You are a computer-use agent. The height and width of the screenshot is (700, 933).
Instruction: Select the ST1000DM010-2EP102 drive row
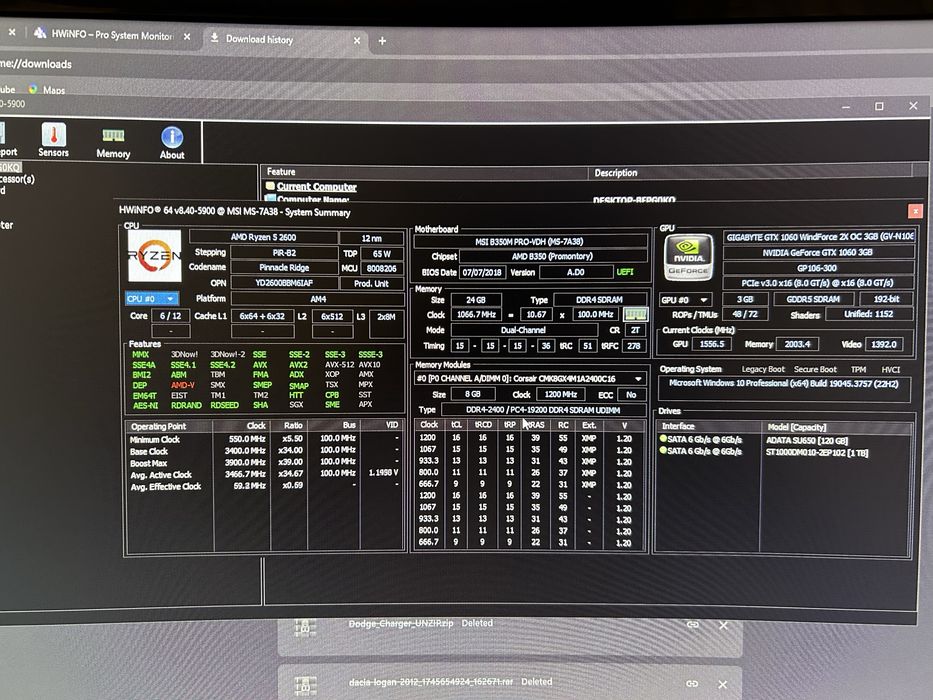coord(784,452)
